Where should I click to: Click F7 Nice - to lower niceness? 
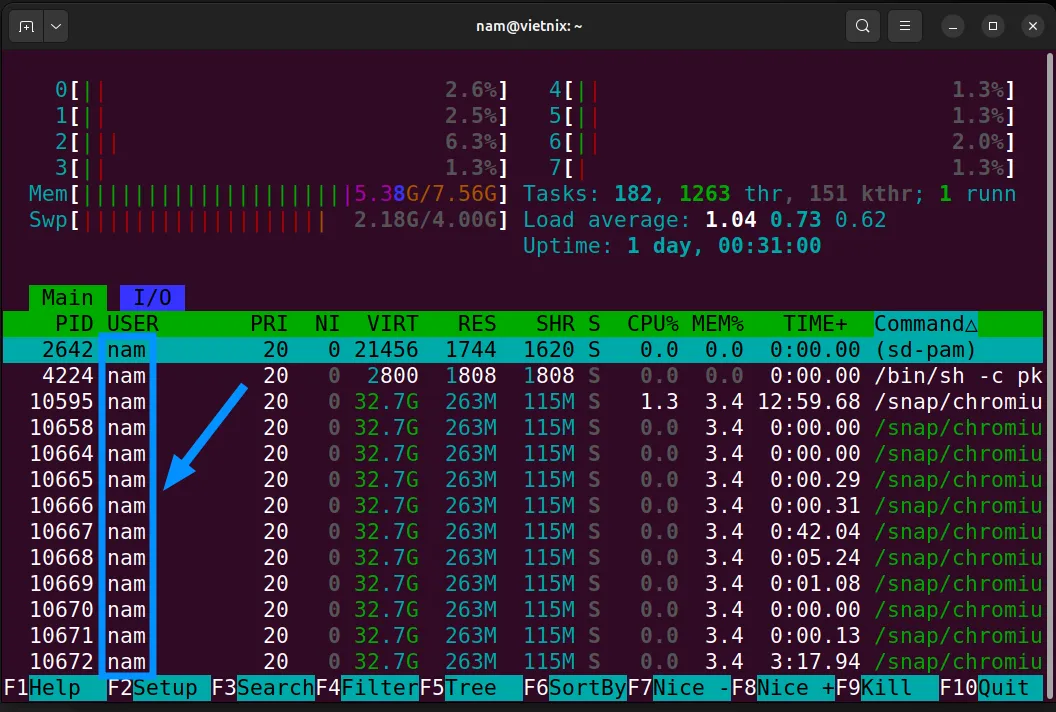[679, 688]
